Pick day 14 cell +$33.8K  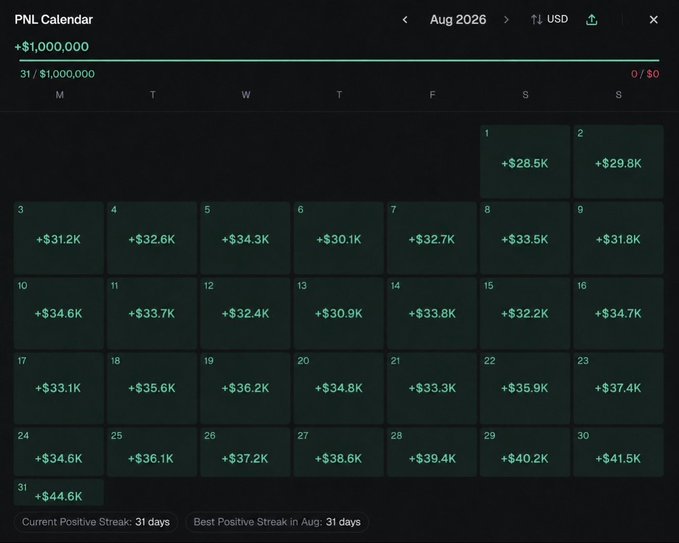coord(432,313)
